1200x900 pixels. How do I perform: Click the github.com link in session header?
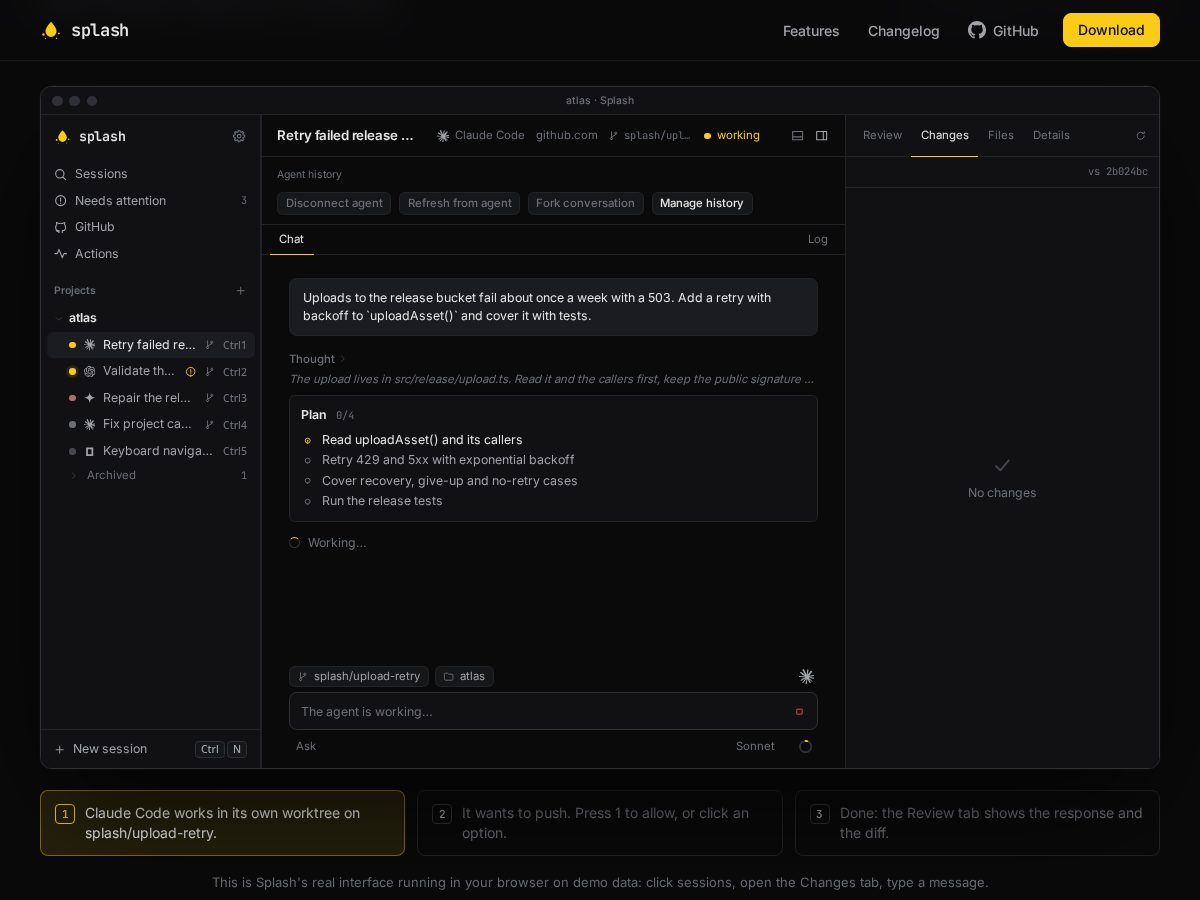click(567, 136)
